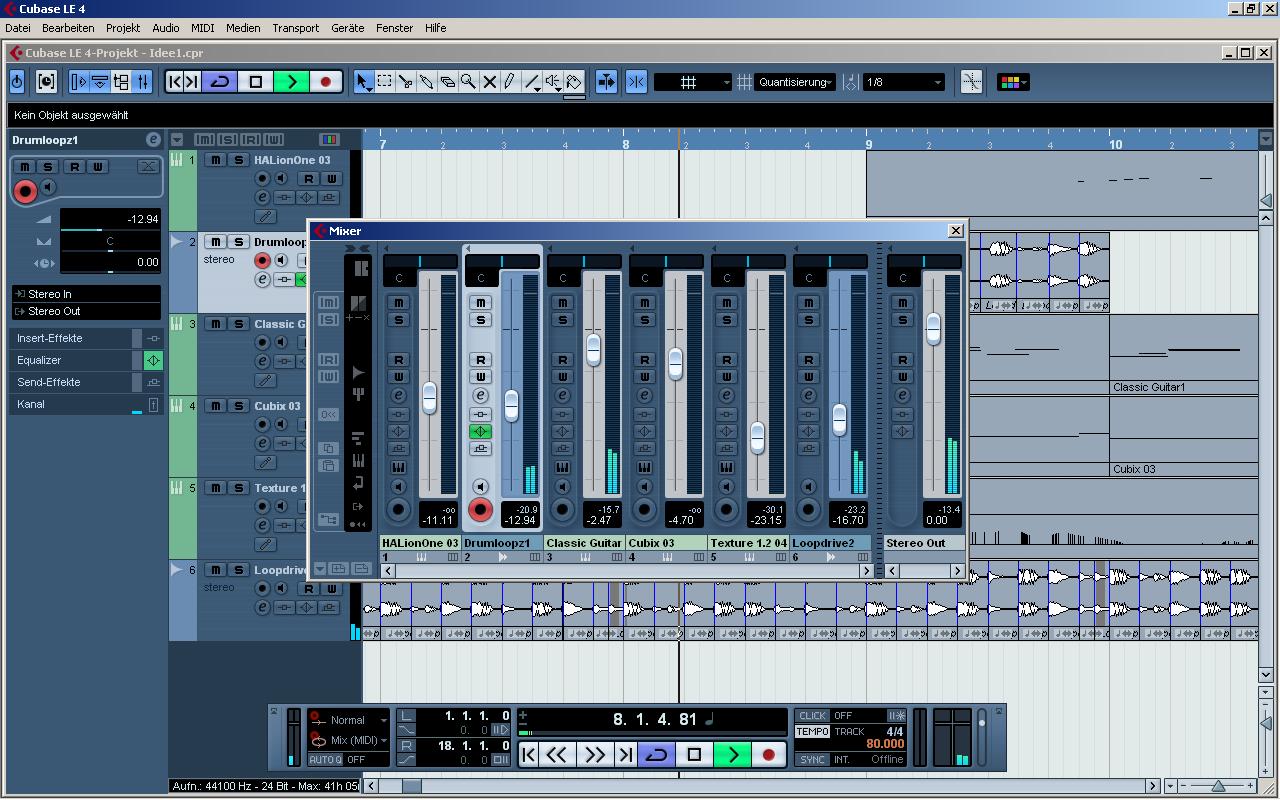Mute the HALionOne 03 track
Image resolution: width=1280 pixels, height=800 pixels.
pyautogui.click(x=216, y=160)
